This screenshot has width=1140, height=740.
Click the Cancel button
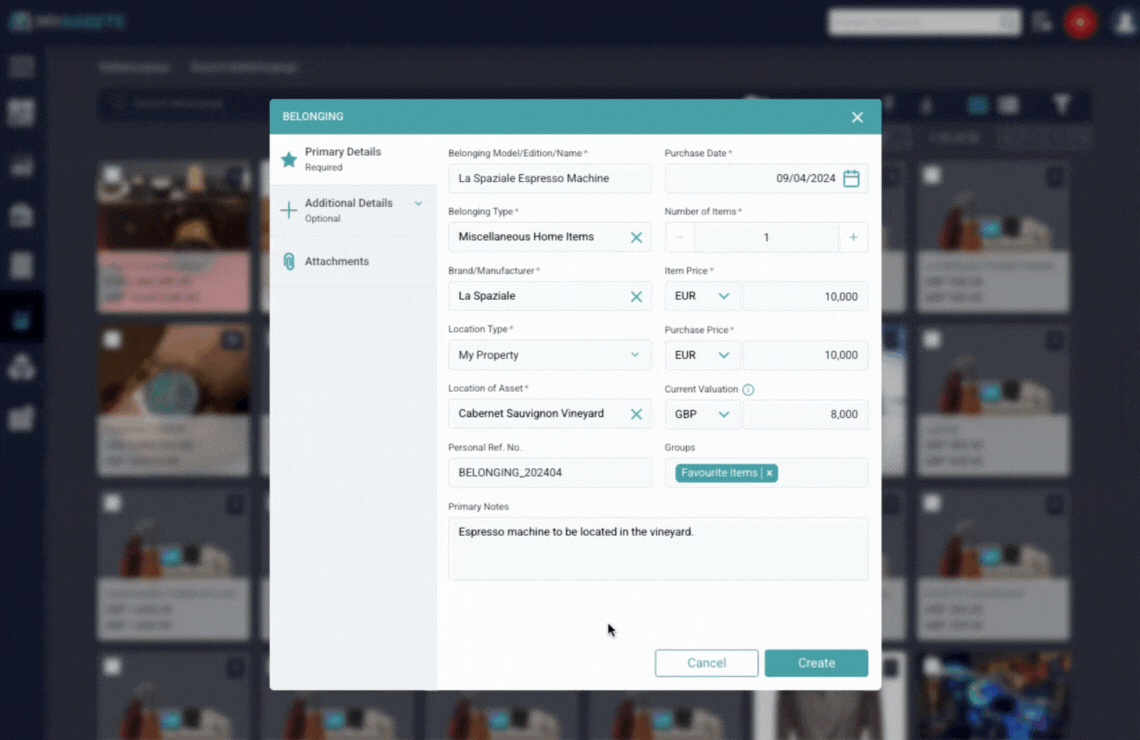pos(706,663)
